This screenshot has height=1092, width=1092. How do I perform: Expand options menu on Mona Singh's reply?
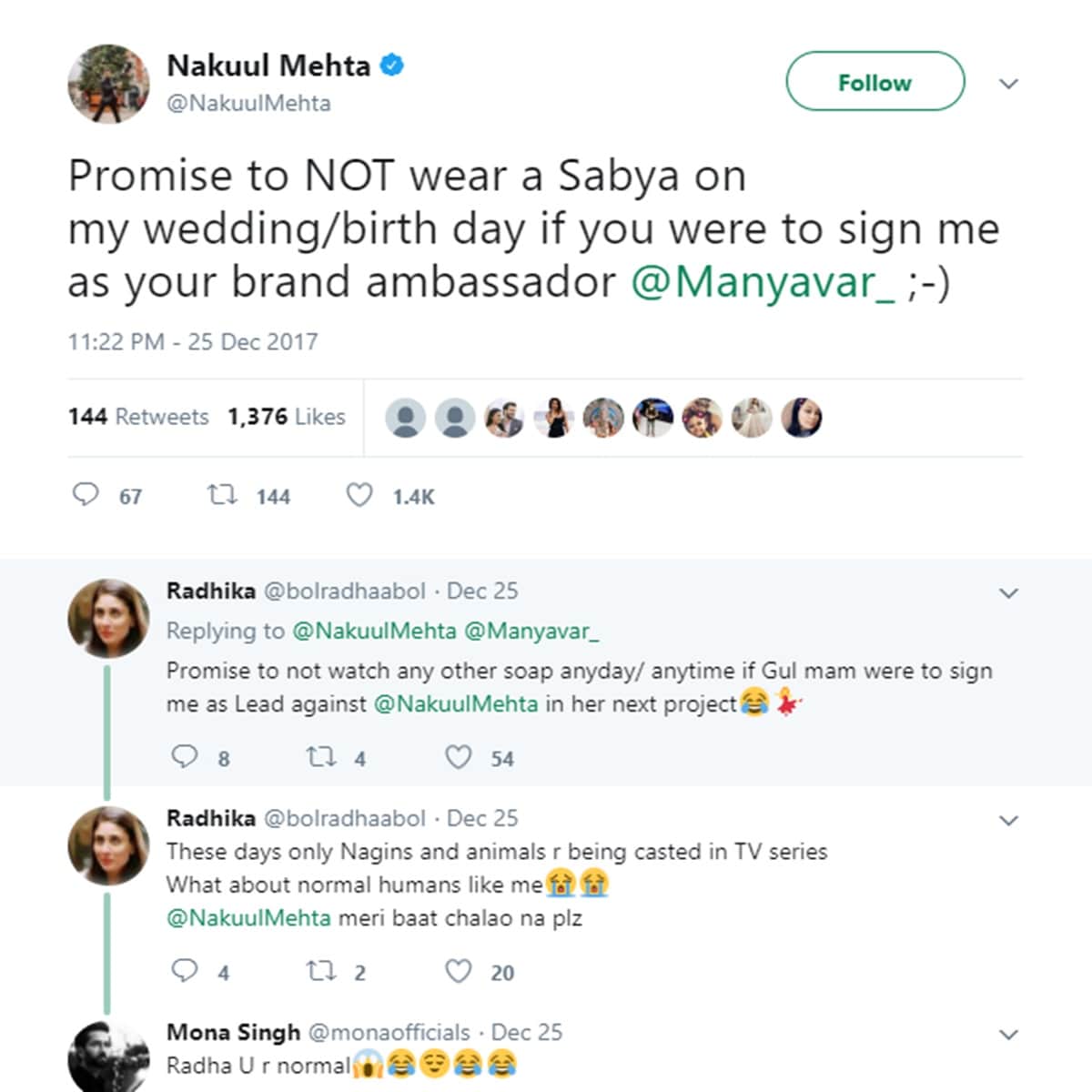(1008, 1035)
